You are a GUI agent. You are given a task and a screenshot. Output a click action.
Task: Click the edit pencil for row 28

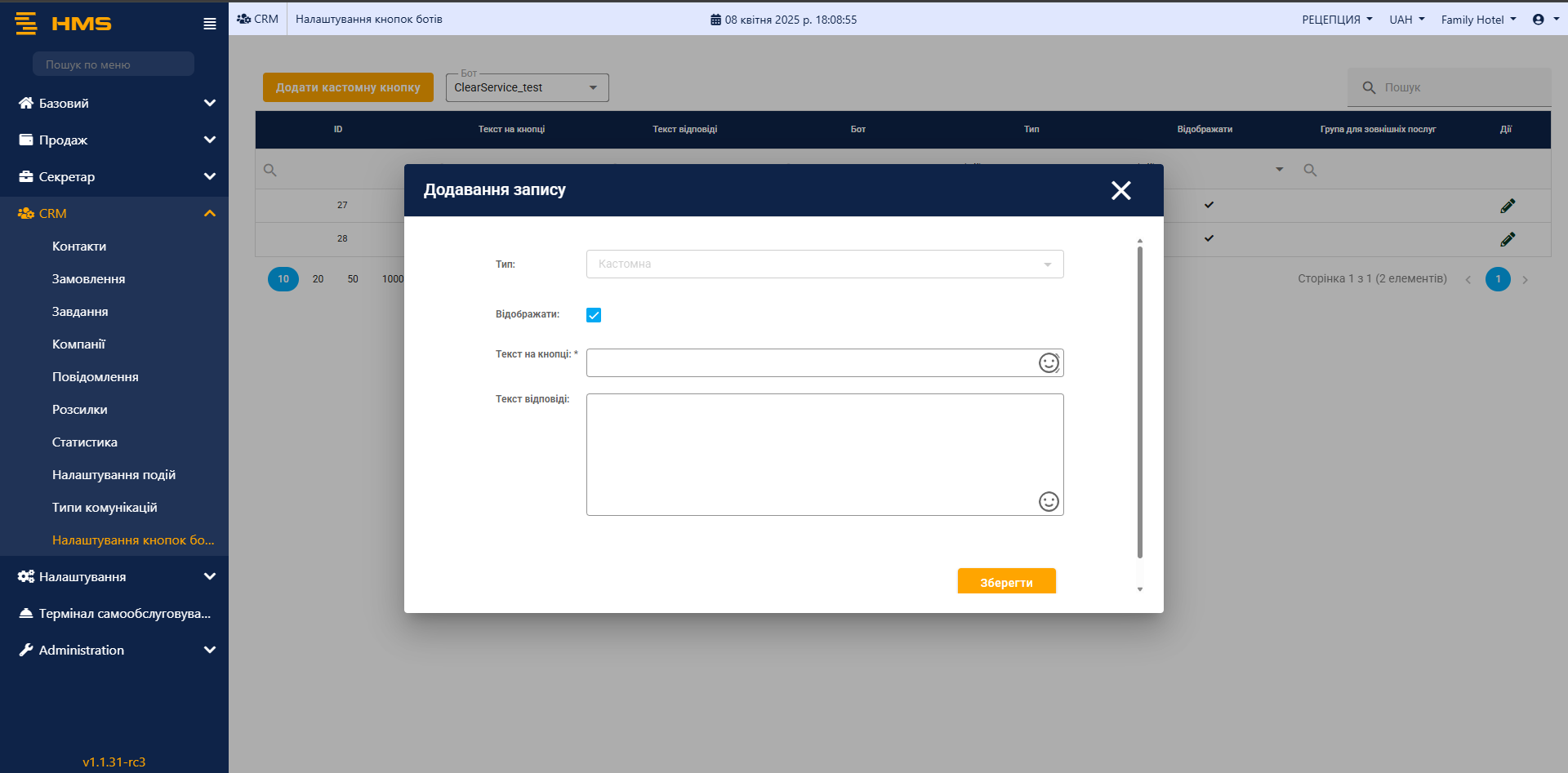[1507, 239]
